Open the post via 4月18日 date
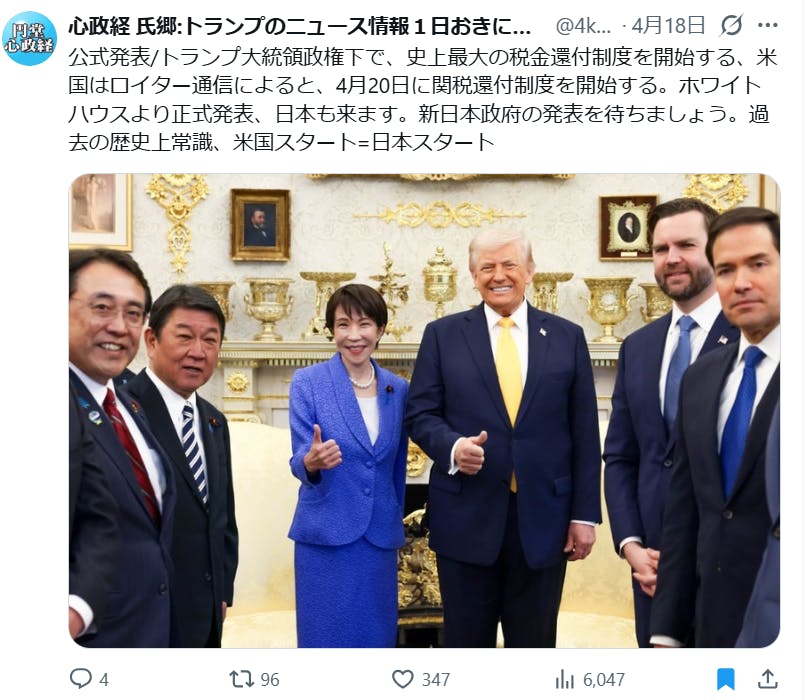This screenshot has width=805, height=700. 668,25
